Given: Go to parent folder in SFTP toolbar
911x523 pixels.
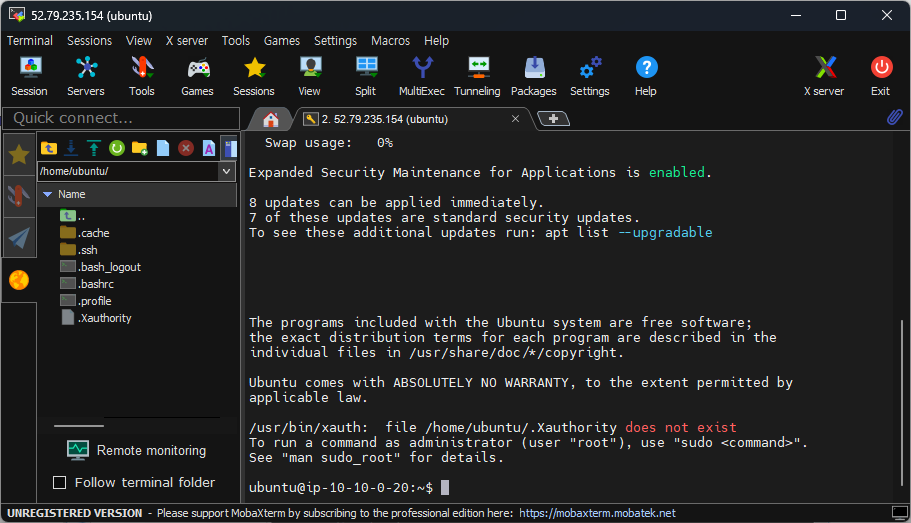Looking at the screenshot, I should (x=49, y=148).
